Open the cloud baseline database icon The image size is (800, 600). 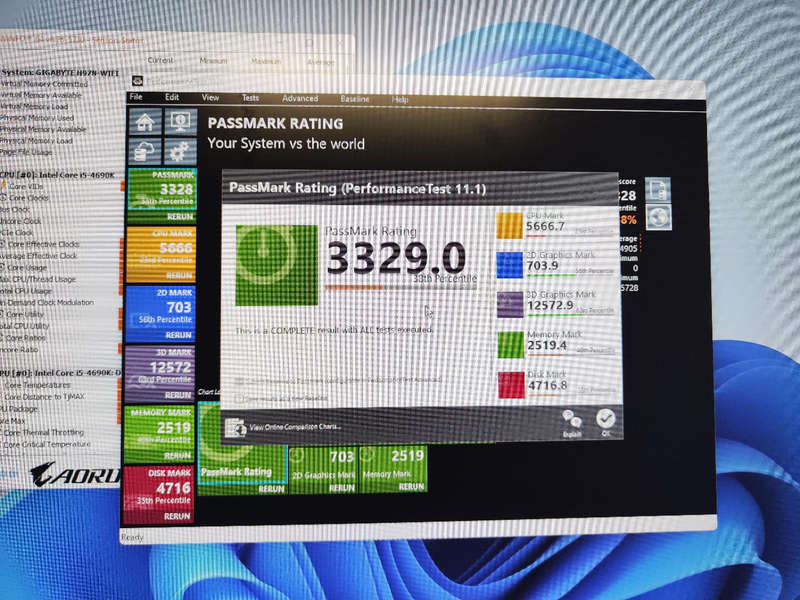tap(145, 152)
